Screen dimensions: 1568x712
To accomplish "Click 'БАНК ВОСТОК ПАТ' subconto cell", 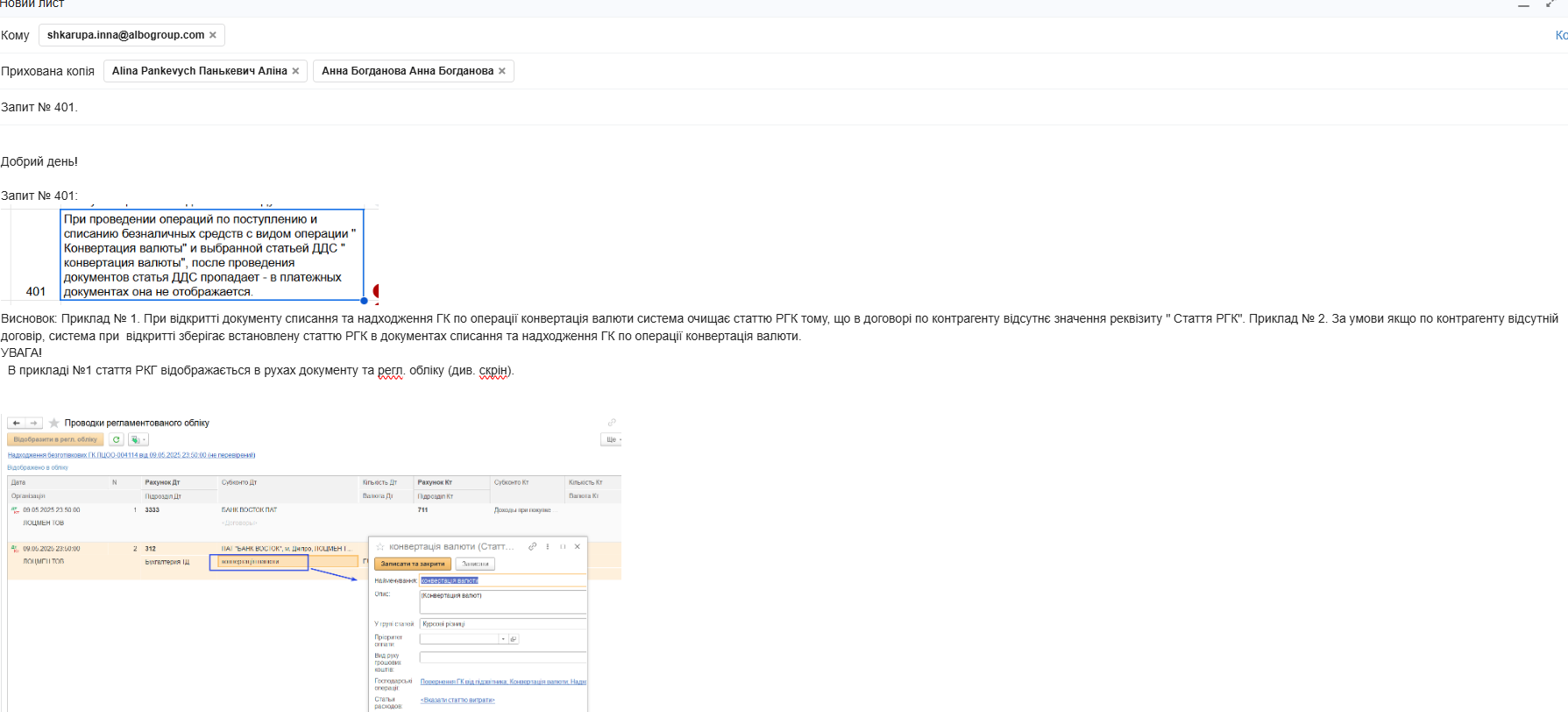I will coord(249,509).
